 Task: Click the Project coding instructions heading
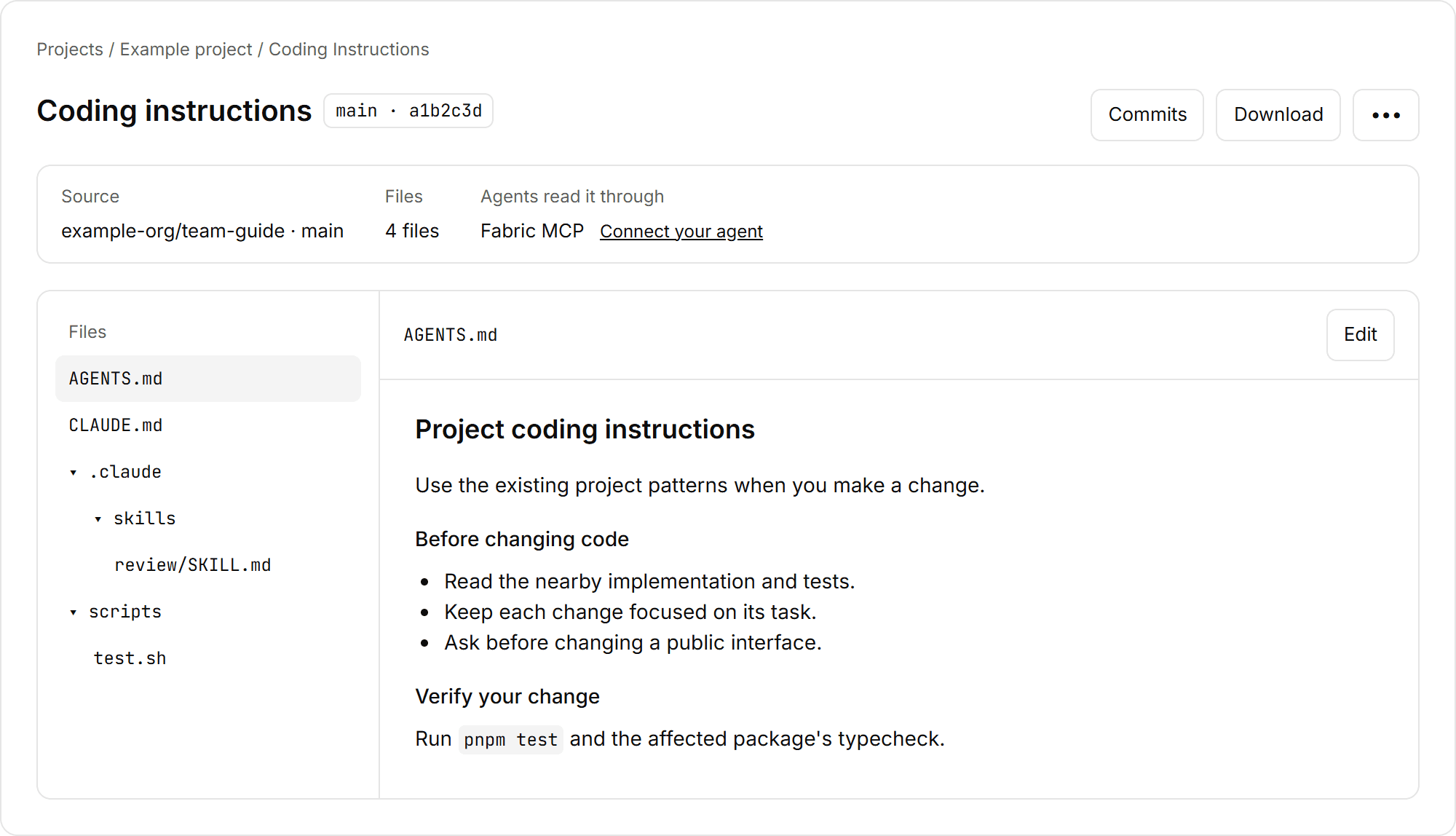585,430
